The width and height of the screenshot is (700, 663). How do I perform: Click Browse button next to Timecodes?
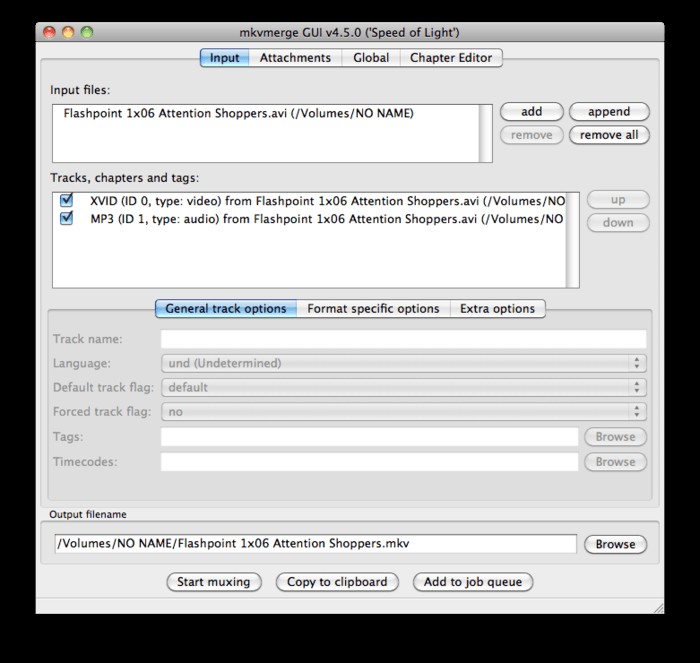click(615, 462)
